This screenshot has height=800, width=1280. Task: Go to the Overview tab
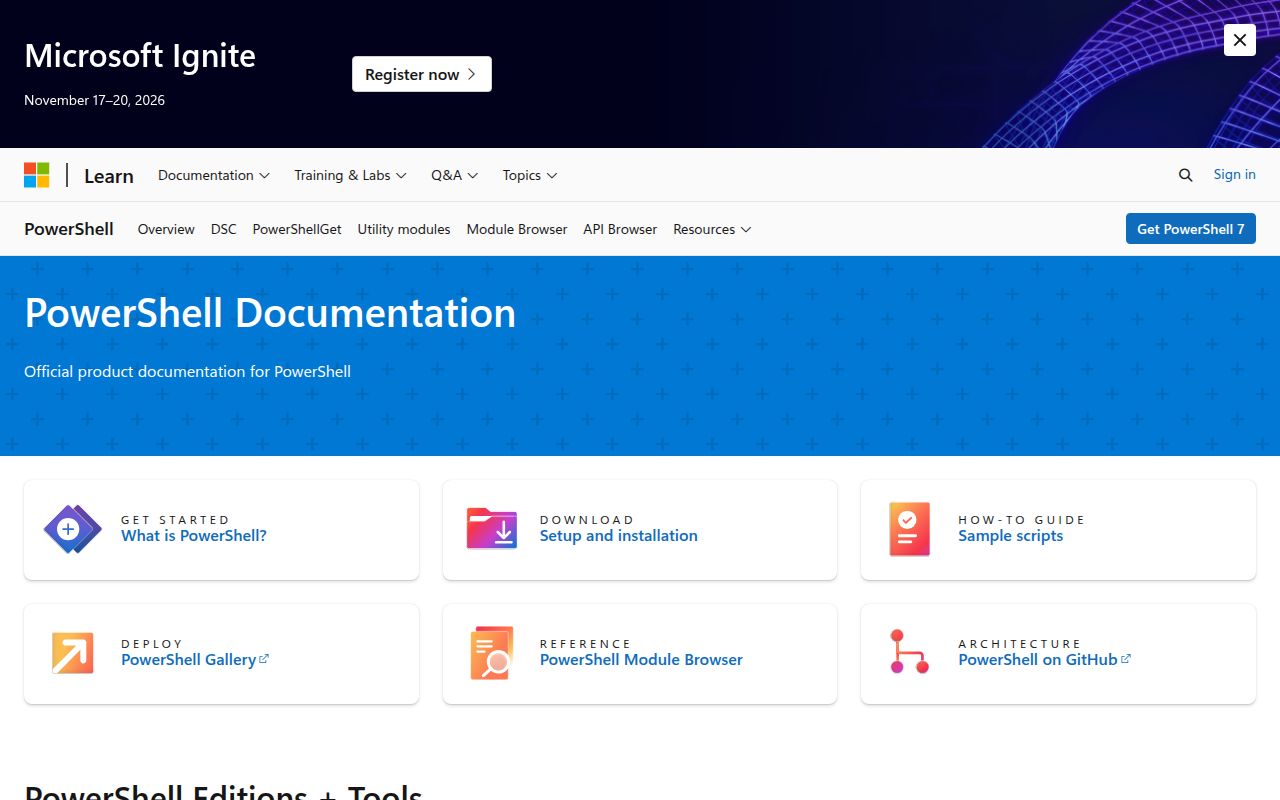[x=166, y=229]
